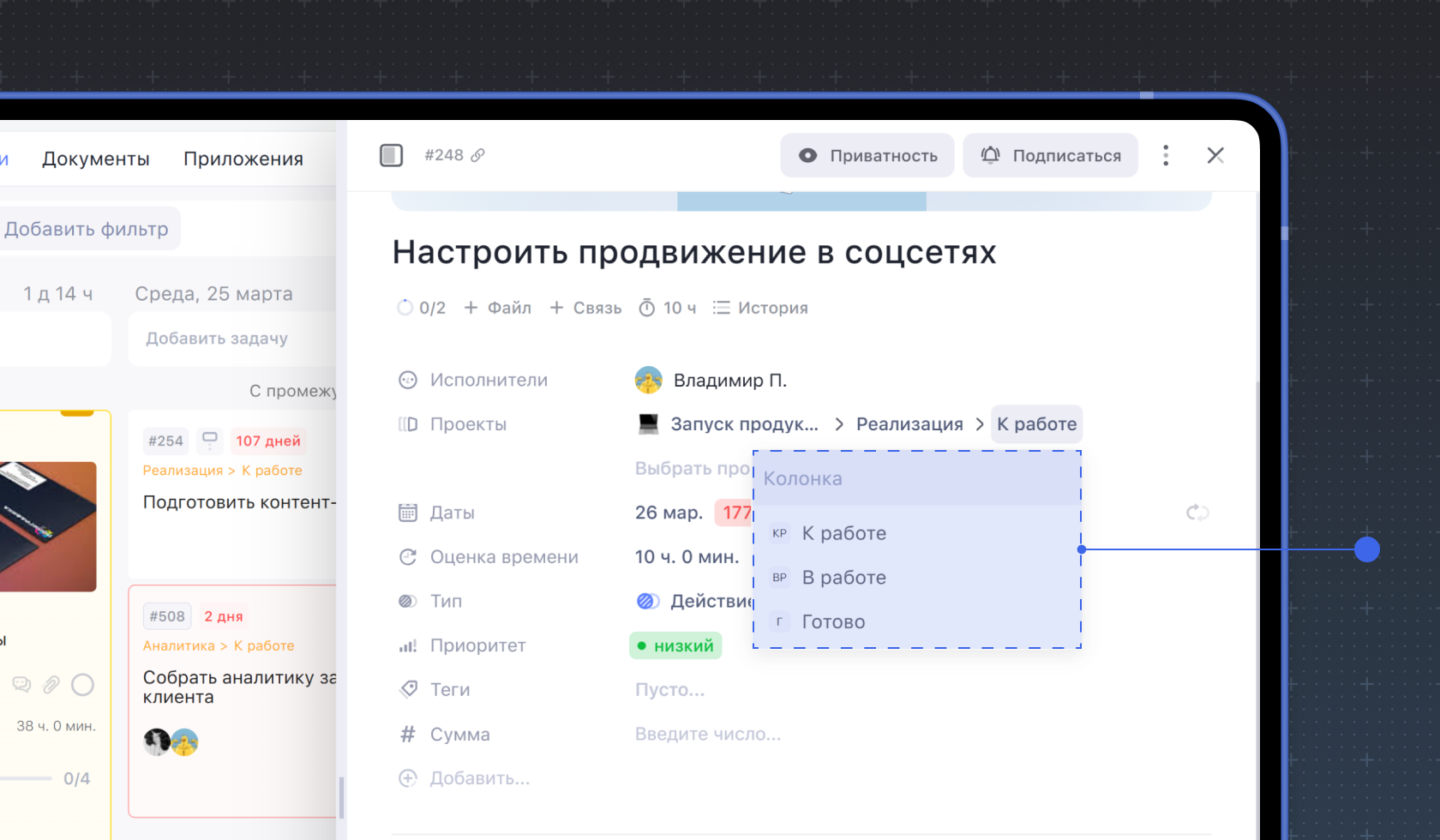
Task: Mark the task card's circle as complete
Action: [82, 684]
